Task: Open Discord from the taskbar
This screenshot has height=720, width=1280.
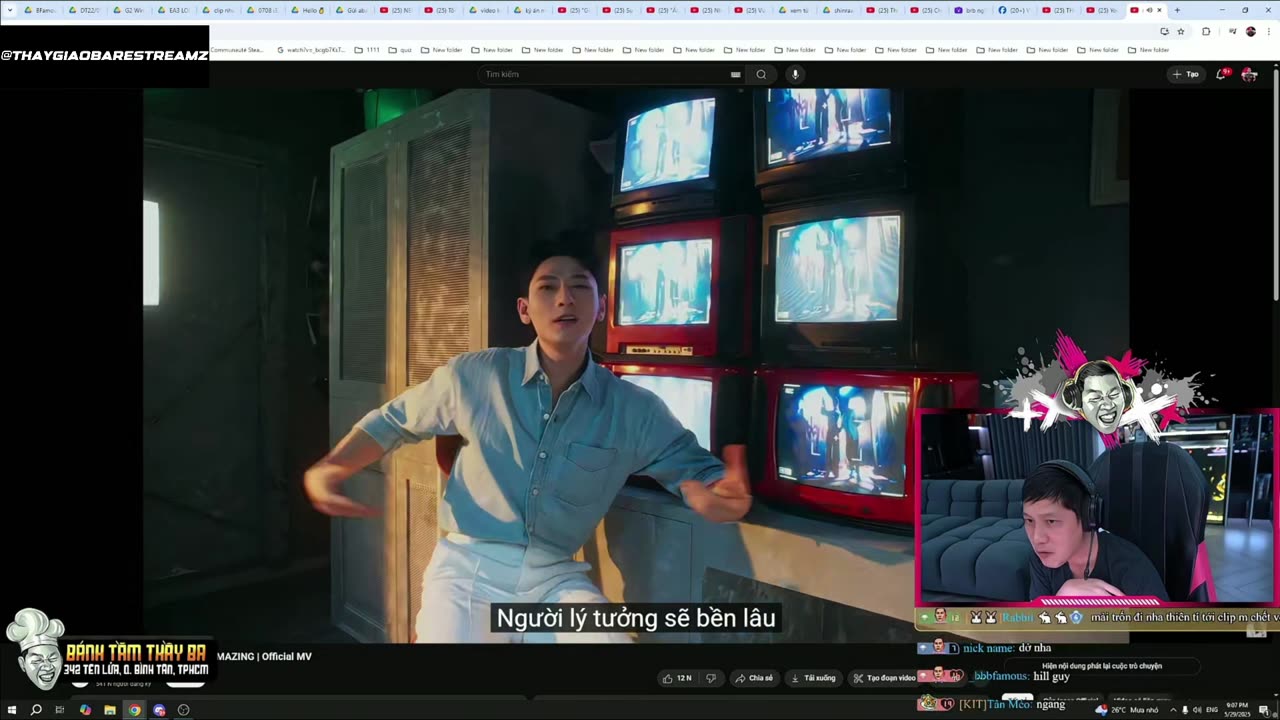Action: (x=159, y=710)
